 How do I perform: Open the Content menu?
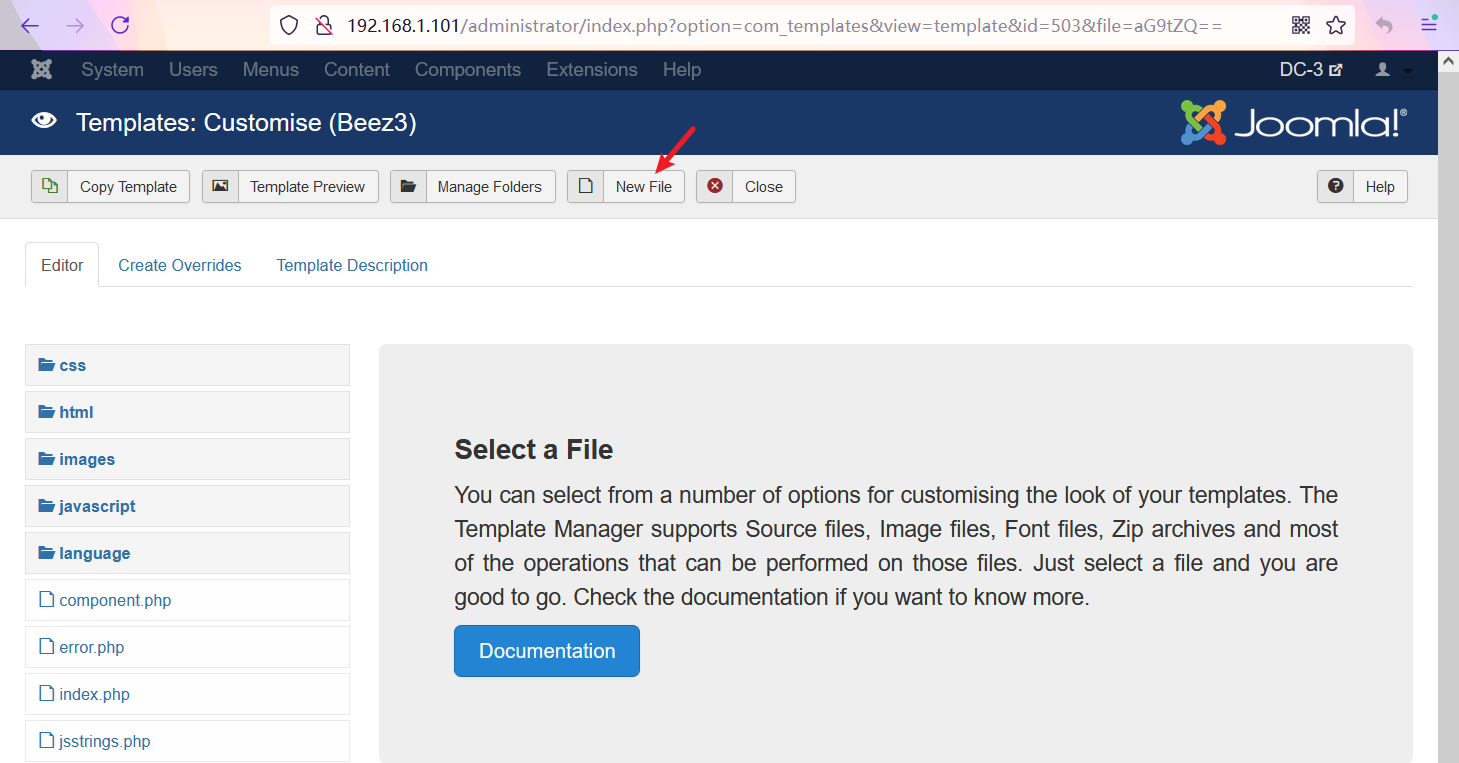point(357,70)
